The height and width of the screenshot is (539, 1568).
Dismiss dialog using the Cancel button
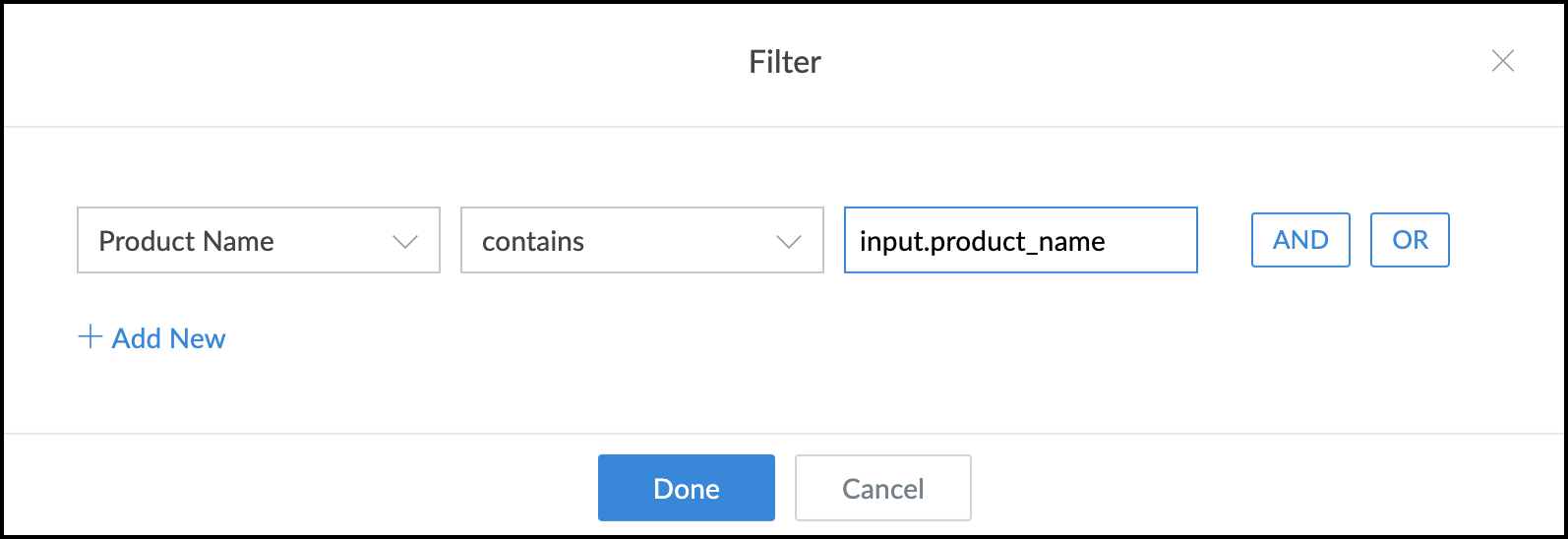(882, 488)
